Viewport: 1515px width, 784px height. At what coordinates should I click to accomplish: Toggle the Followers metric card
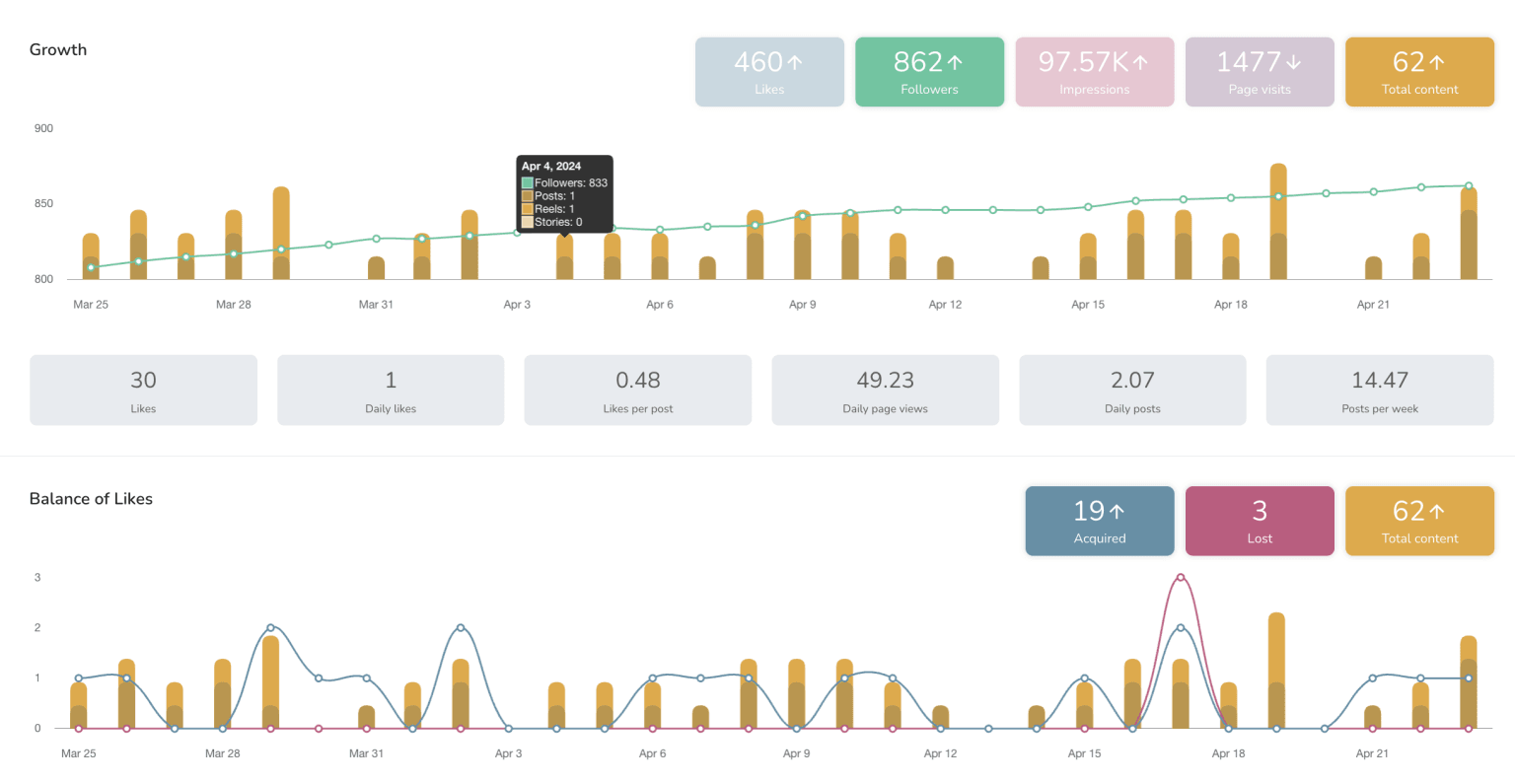pos(929,72)
